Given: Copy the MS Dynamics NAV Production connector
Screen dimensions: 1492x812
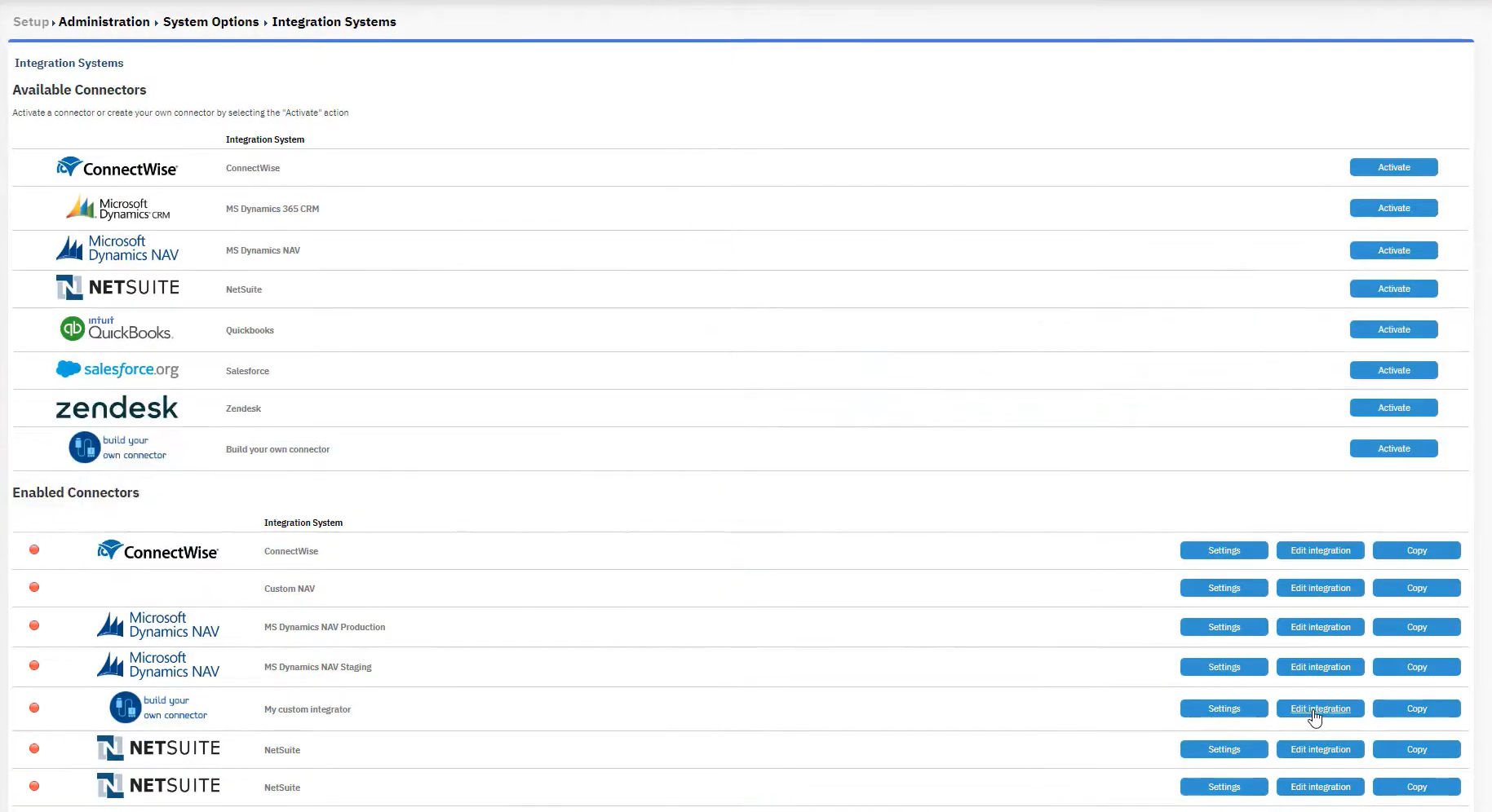Looking at the screenshot, I should point(1416,627).
